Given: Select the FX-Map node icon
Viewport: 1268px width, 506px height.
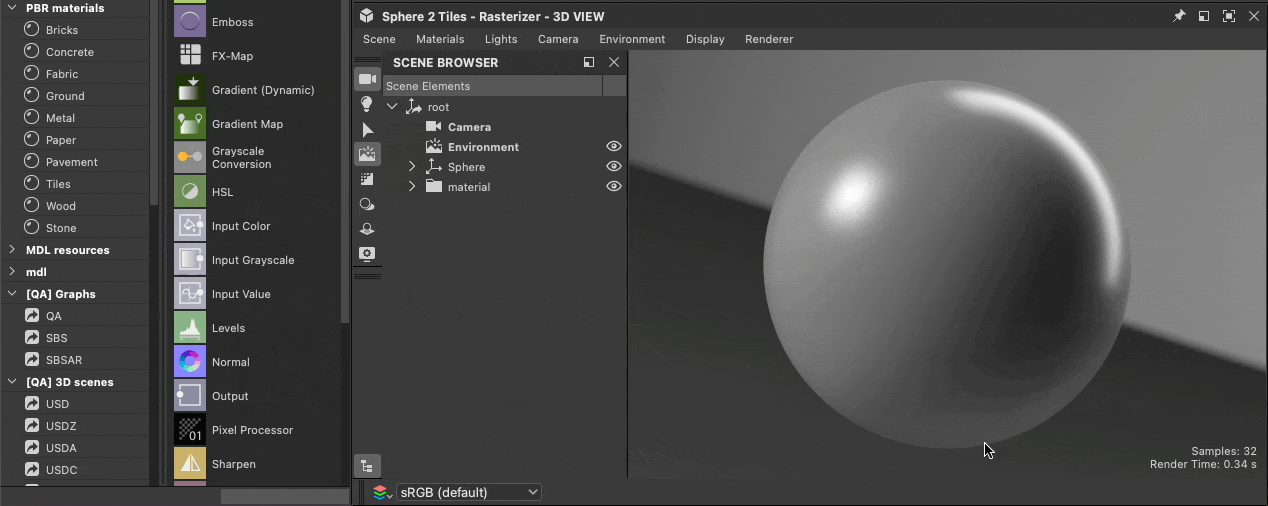Looking at the screenshot, I should pos(190,55).
